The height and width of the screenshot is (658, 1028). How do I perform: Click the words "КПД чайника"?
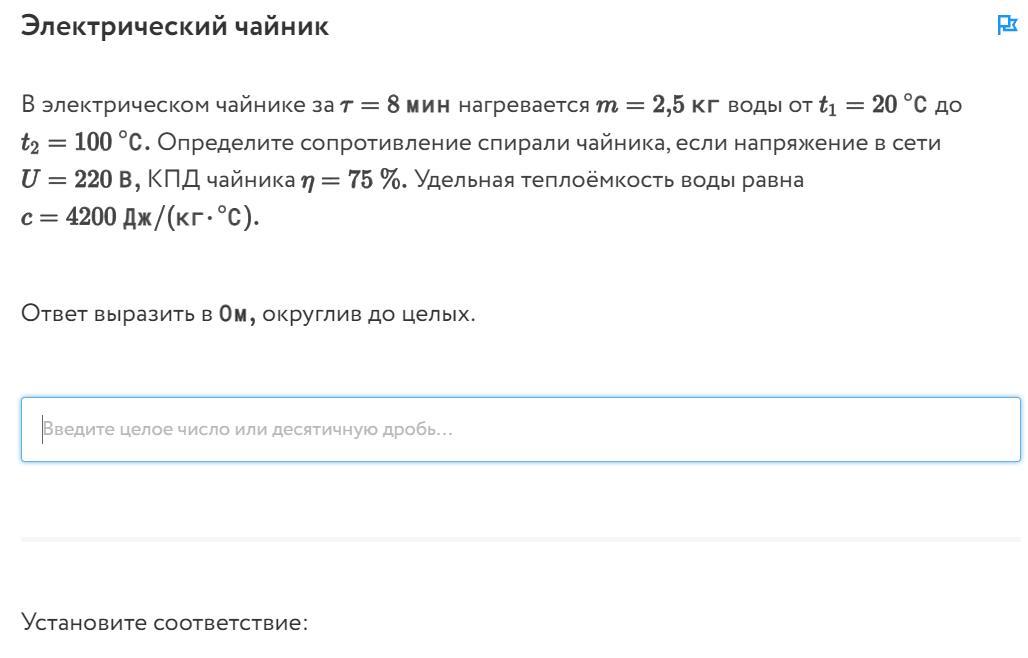[221, 180]
